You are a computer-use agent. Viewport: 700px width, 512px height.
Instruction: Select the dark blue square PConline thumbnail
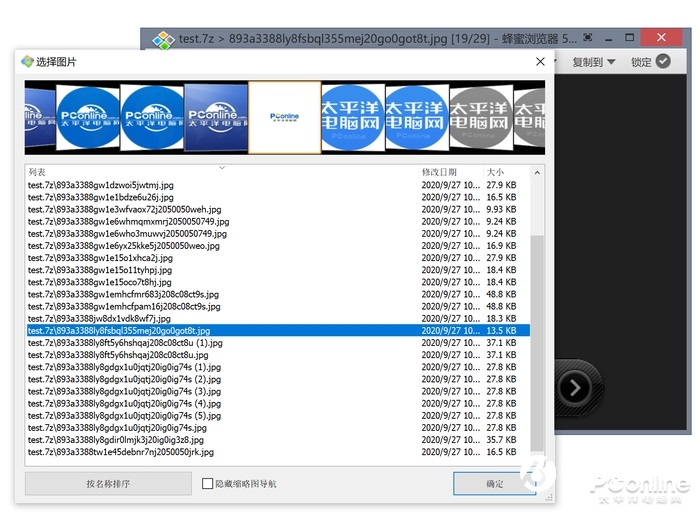216,117
